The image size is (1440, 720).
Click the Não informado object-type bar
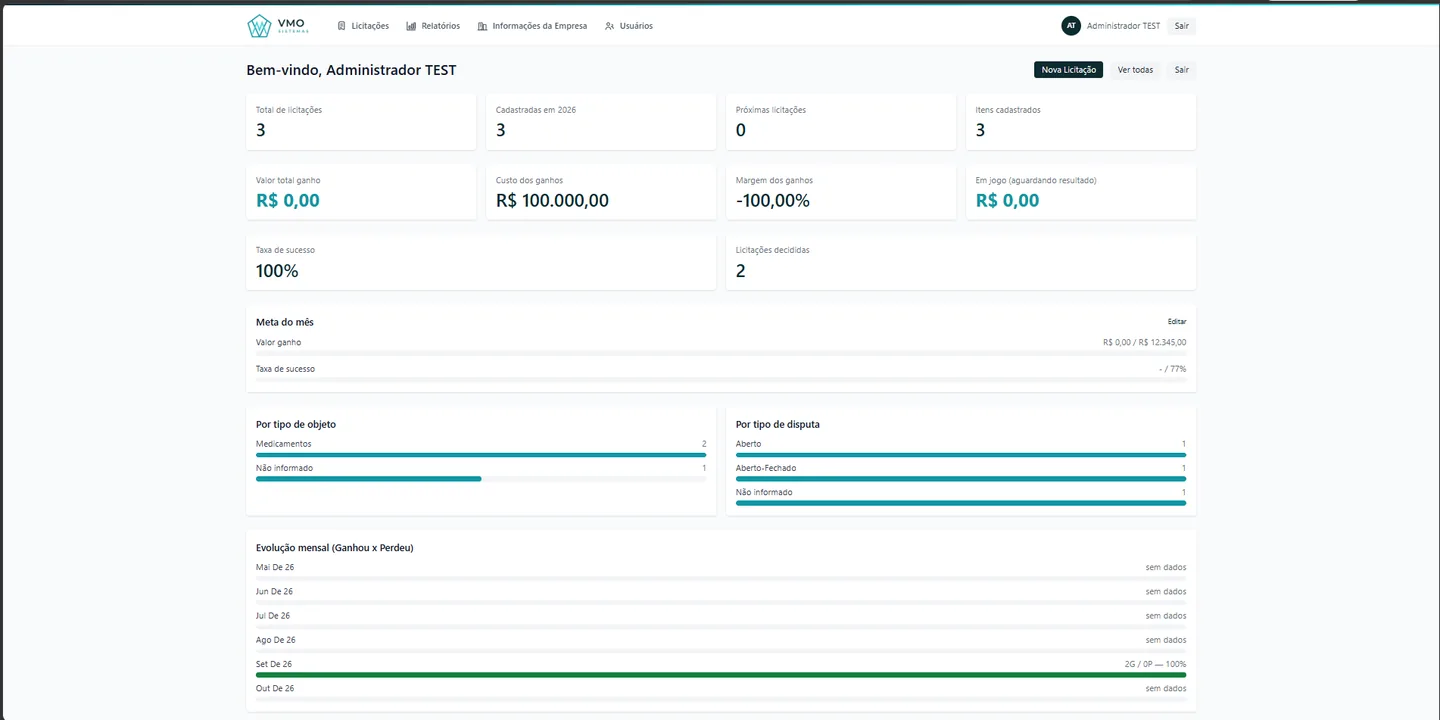481,479
